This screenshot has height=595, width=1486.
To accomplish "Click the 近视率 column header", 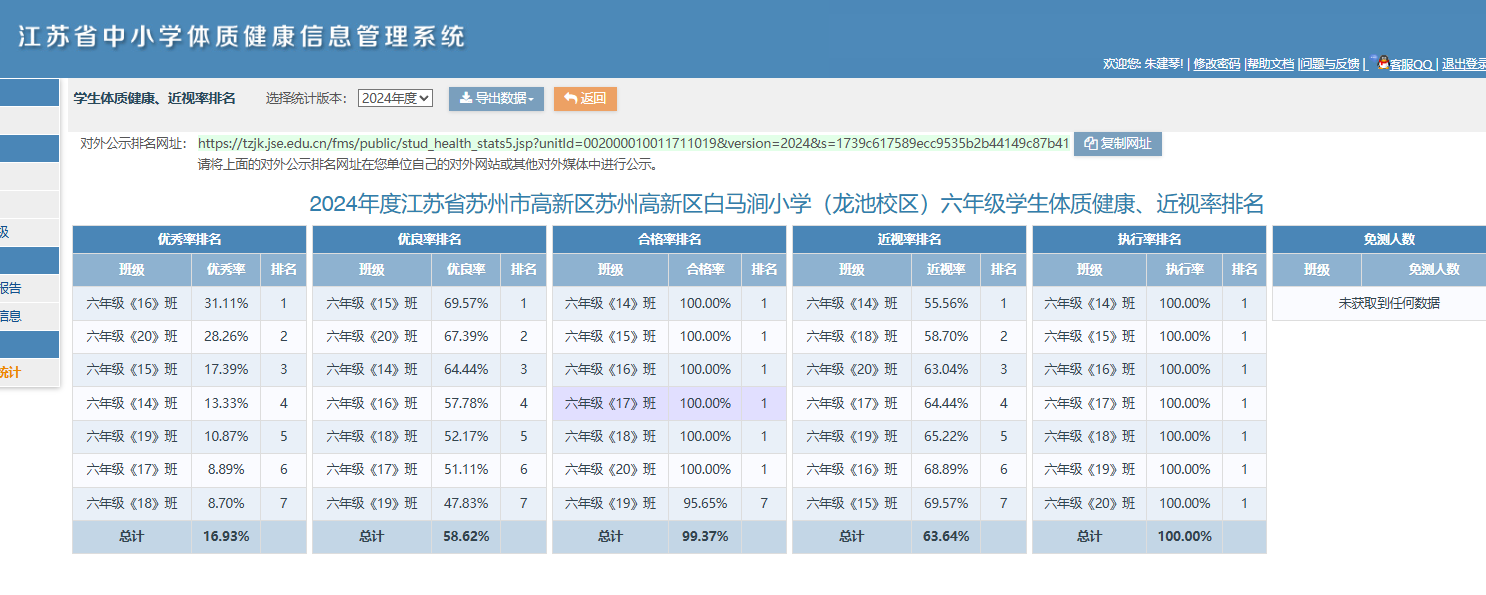I will (946, 270).
